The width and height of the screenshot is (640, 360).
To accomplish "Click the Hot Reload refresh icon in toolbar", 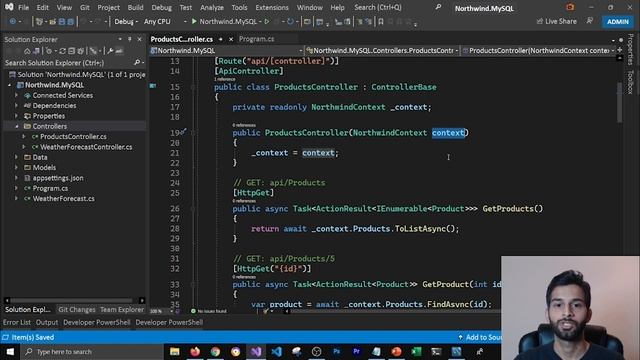I will point(290,21).
